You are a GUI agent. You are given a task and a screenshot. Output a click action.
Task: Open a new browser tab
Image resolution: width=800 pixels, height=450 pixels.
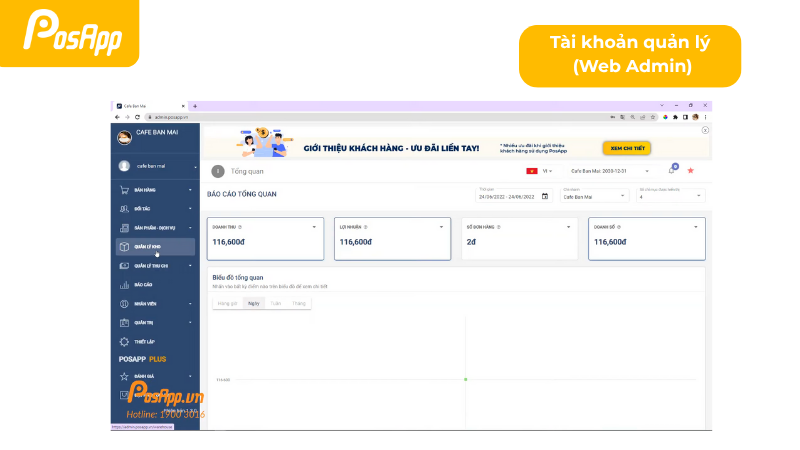195,106
